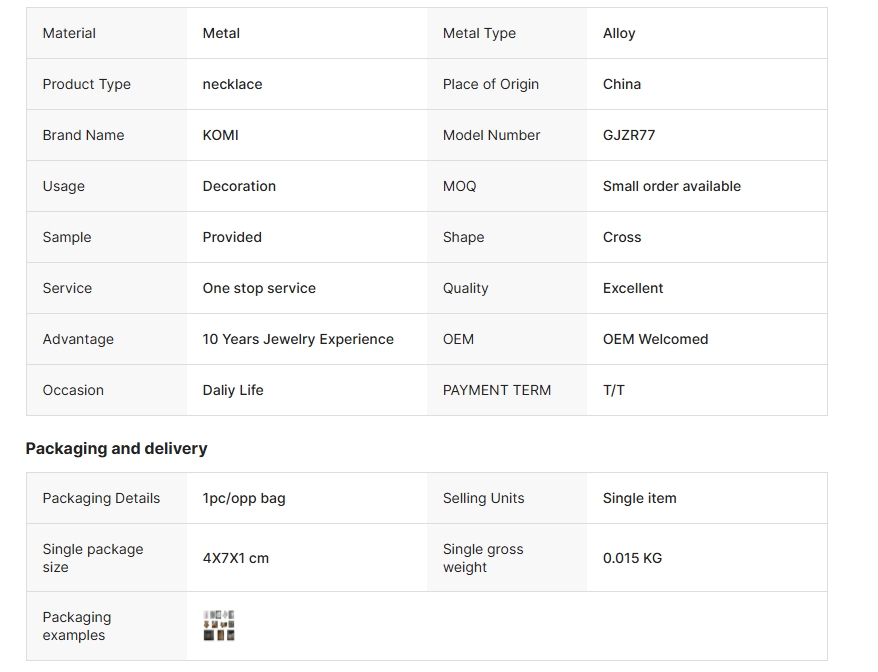Image resolution: width=878 pixels, height=672 pixels.
Task: Click the necklace product type value
Action: 232,84
